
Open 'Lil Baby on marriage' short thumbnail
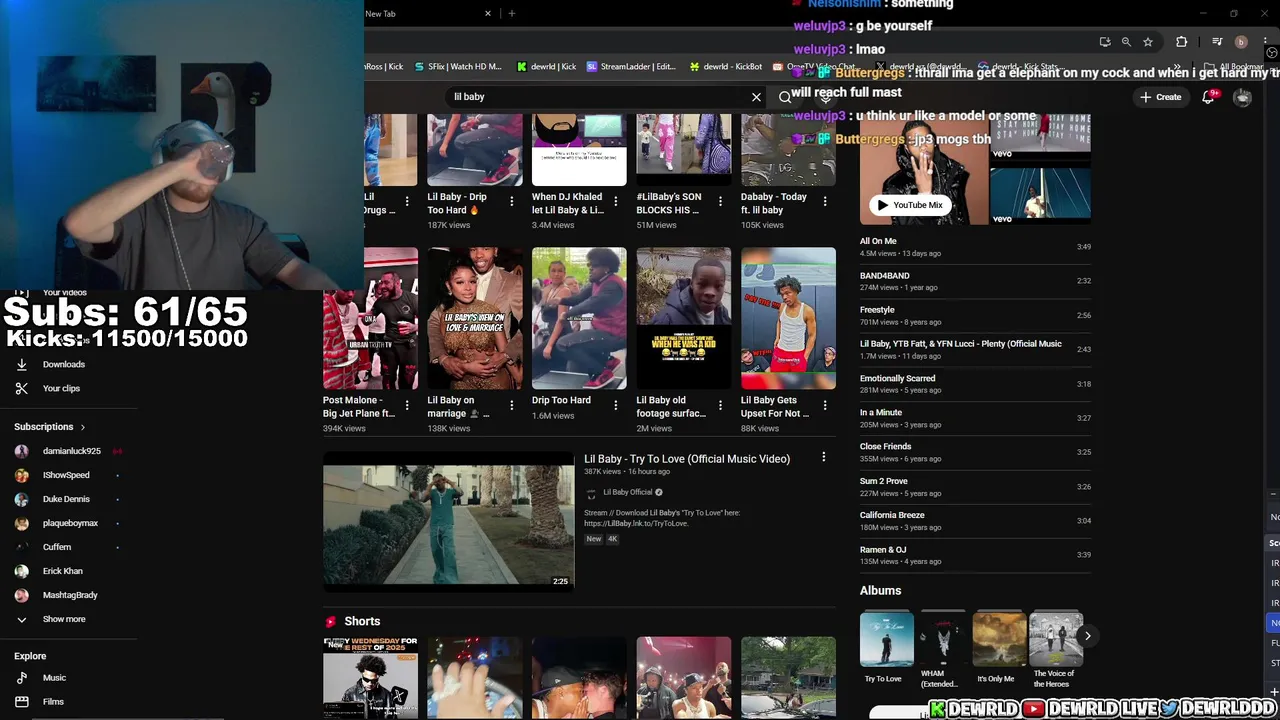(x=475, y=318)
